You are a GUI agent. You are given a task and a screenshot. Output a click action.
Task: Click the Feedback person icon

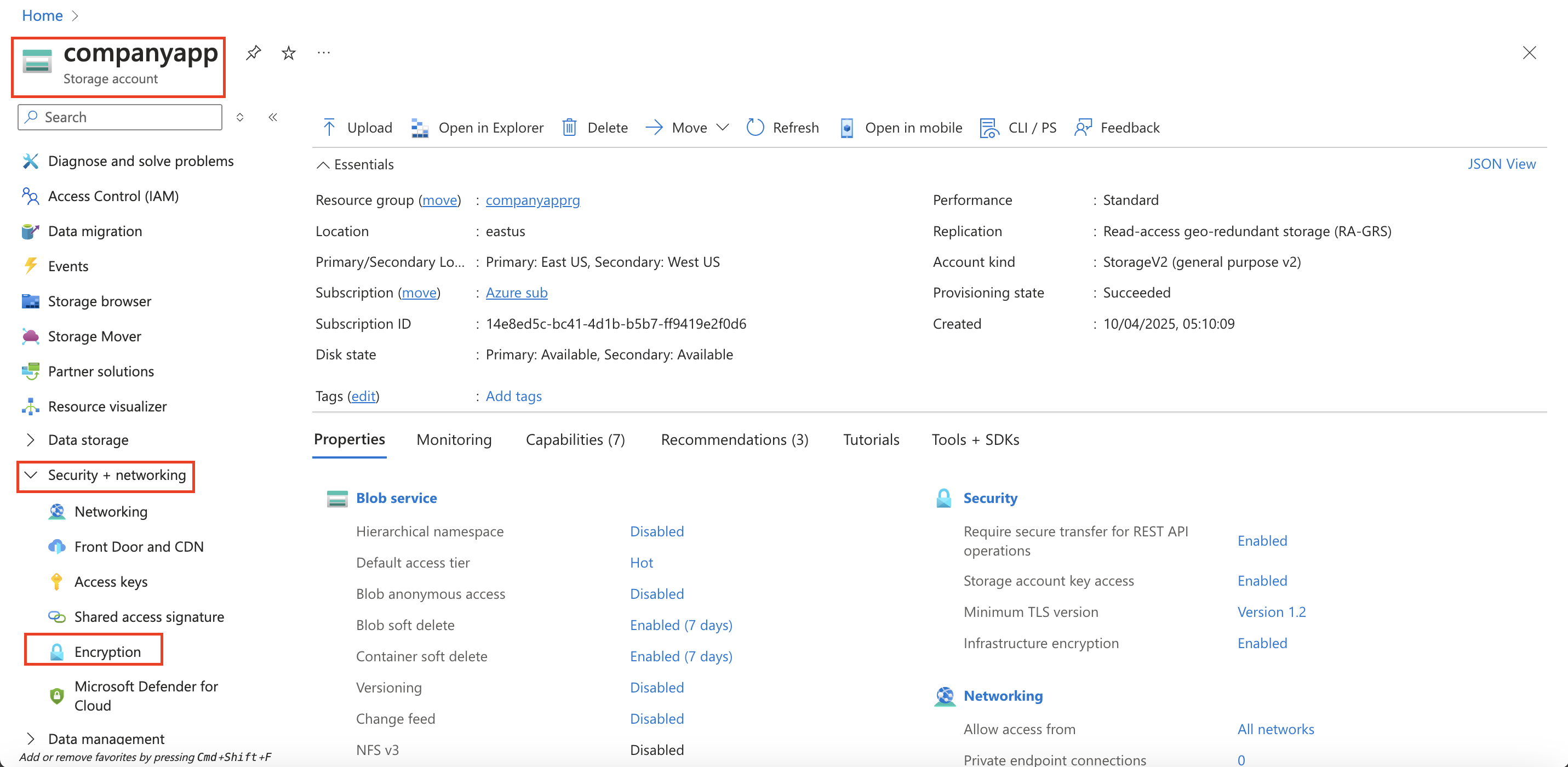[1083, 127]
